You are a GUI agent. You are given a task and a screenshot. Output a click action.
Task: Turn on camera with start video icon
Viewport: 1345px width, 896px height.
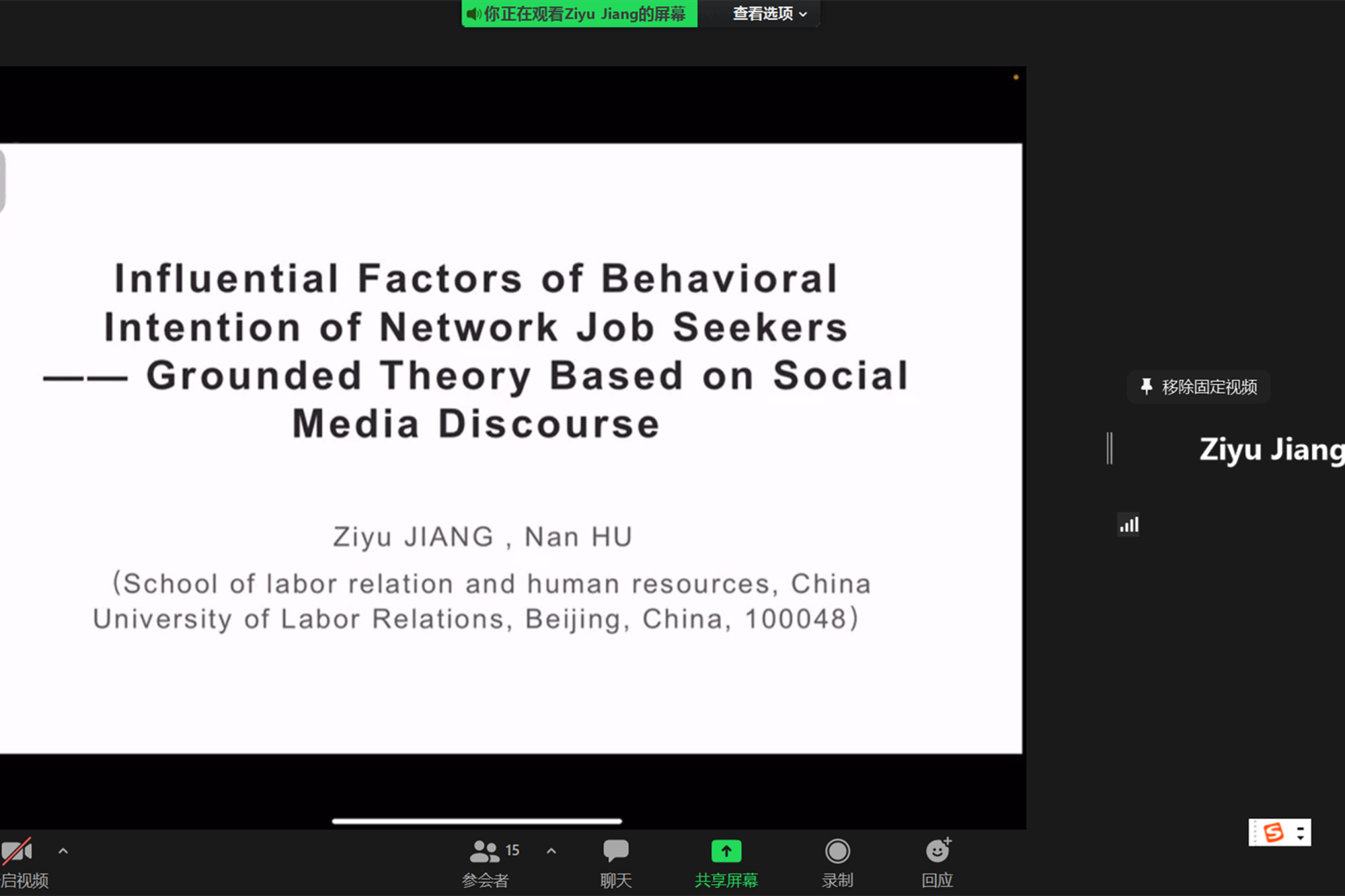(17, 852)
